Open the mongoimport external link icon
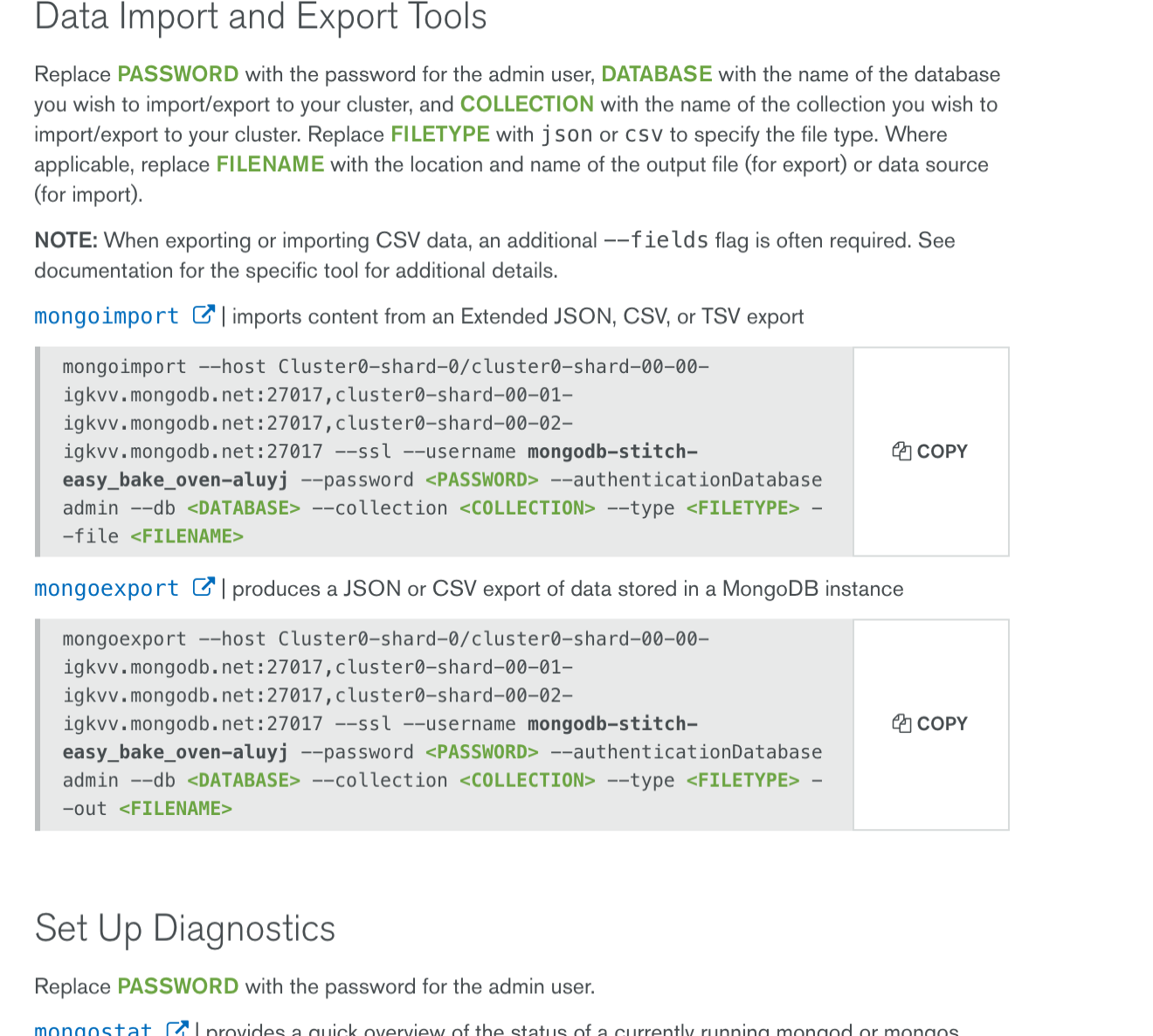Screen dimensions: 1153x1036 pyautogui.click(x=203, y=315)
